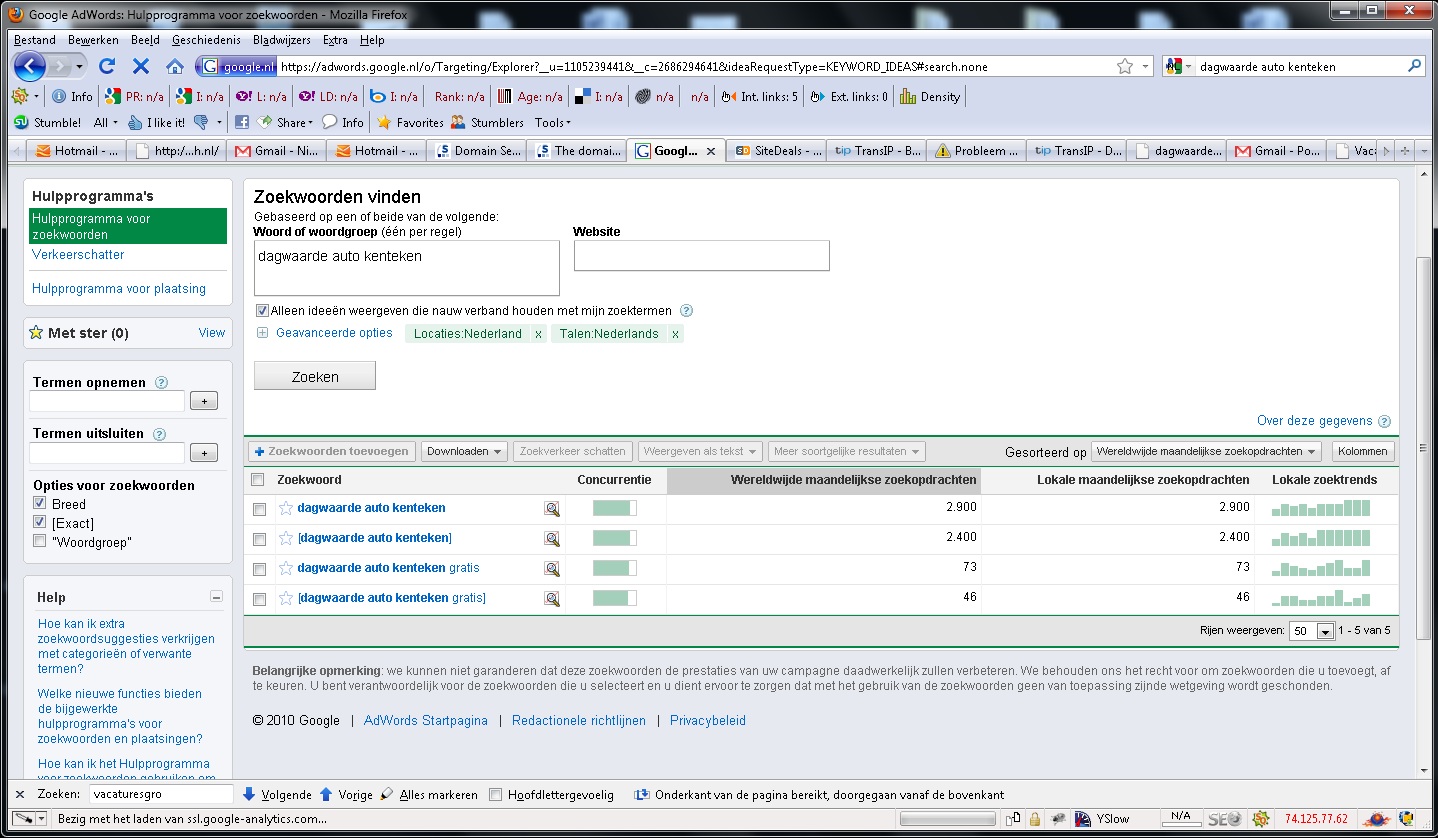Stop page loading with the X icon
The width and height of the screenshot is (1438, 839).
point(141,67)
